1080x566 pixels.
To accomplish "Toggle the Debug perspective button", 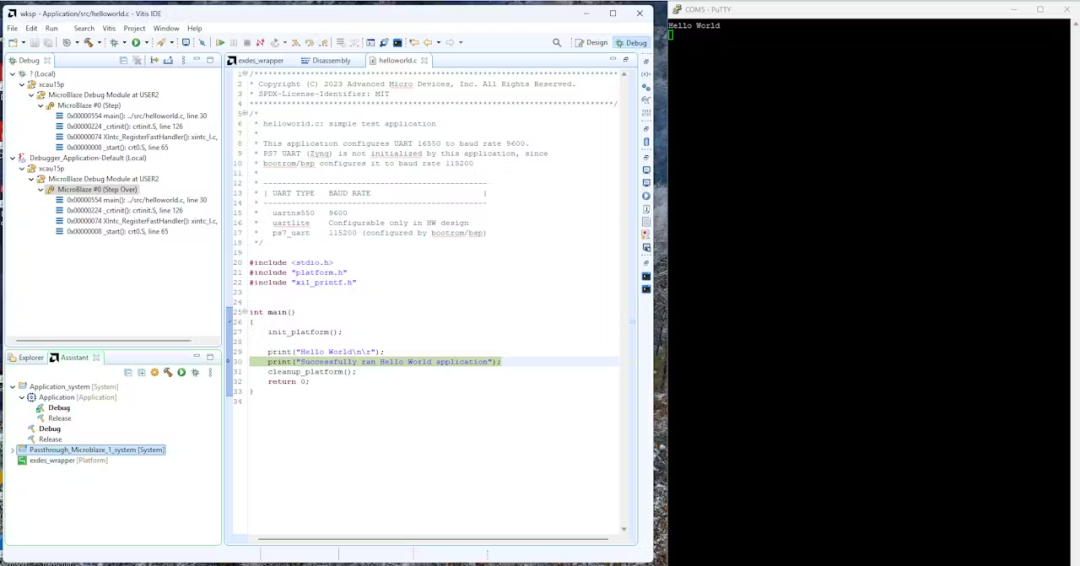I will click(631, 43).
